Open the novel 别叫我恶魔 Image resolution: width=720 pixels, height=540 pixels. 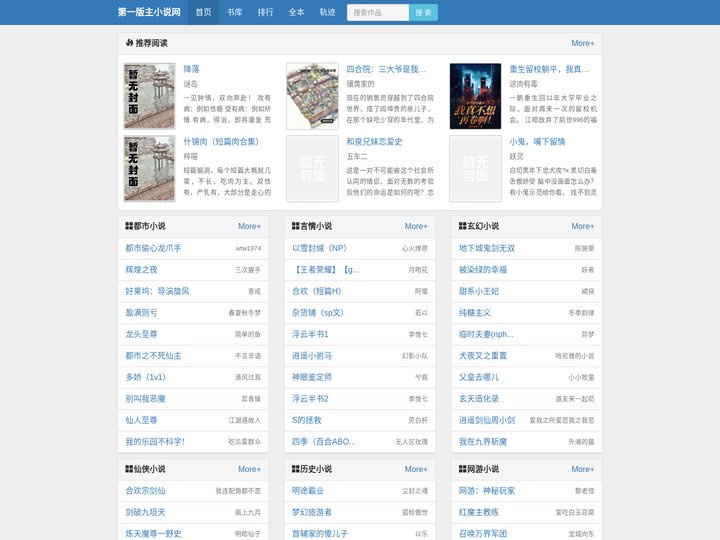146,399
